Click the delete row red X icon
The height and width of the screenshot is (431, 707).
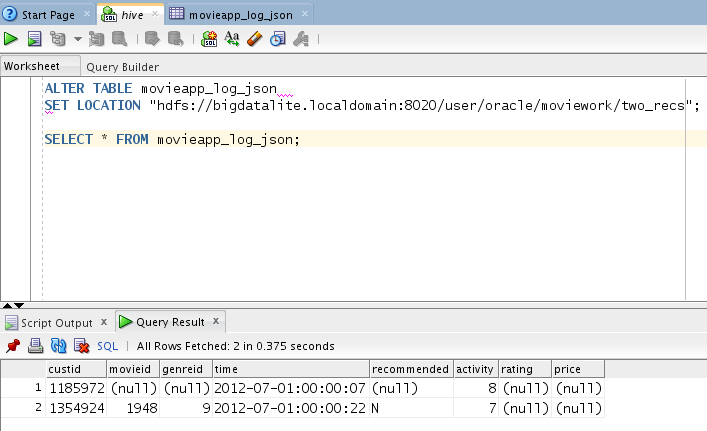coord(82,346)
